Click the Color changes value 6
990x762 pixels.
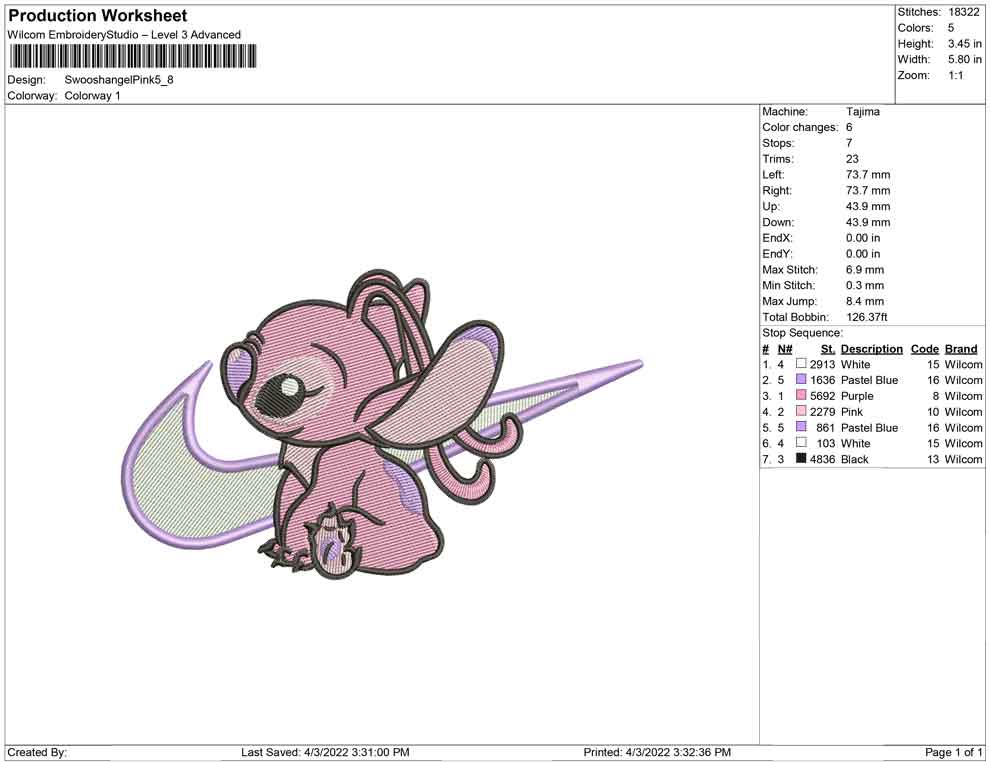tap(849, 127)
